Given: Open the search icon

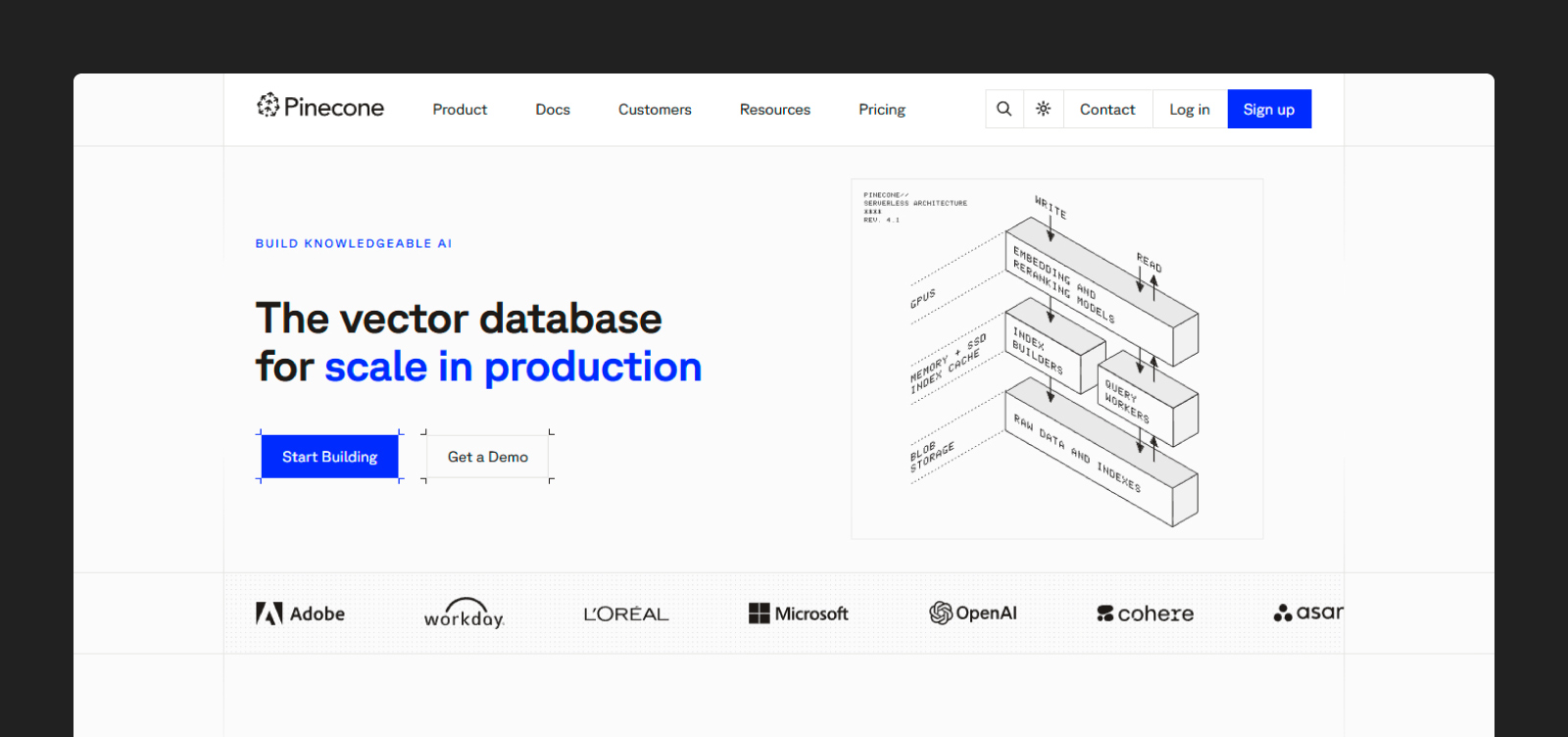Looking at the screenshot, I should (x=1004, y=109).
